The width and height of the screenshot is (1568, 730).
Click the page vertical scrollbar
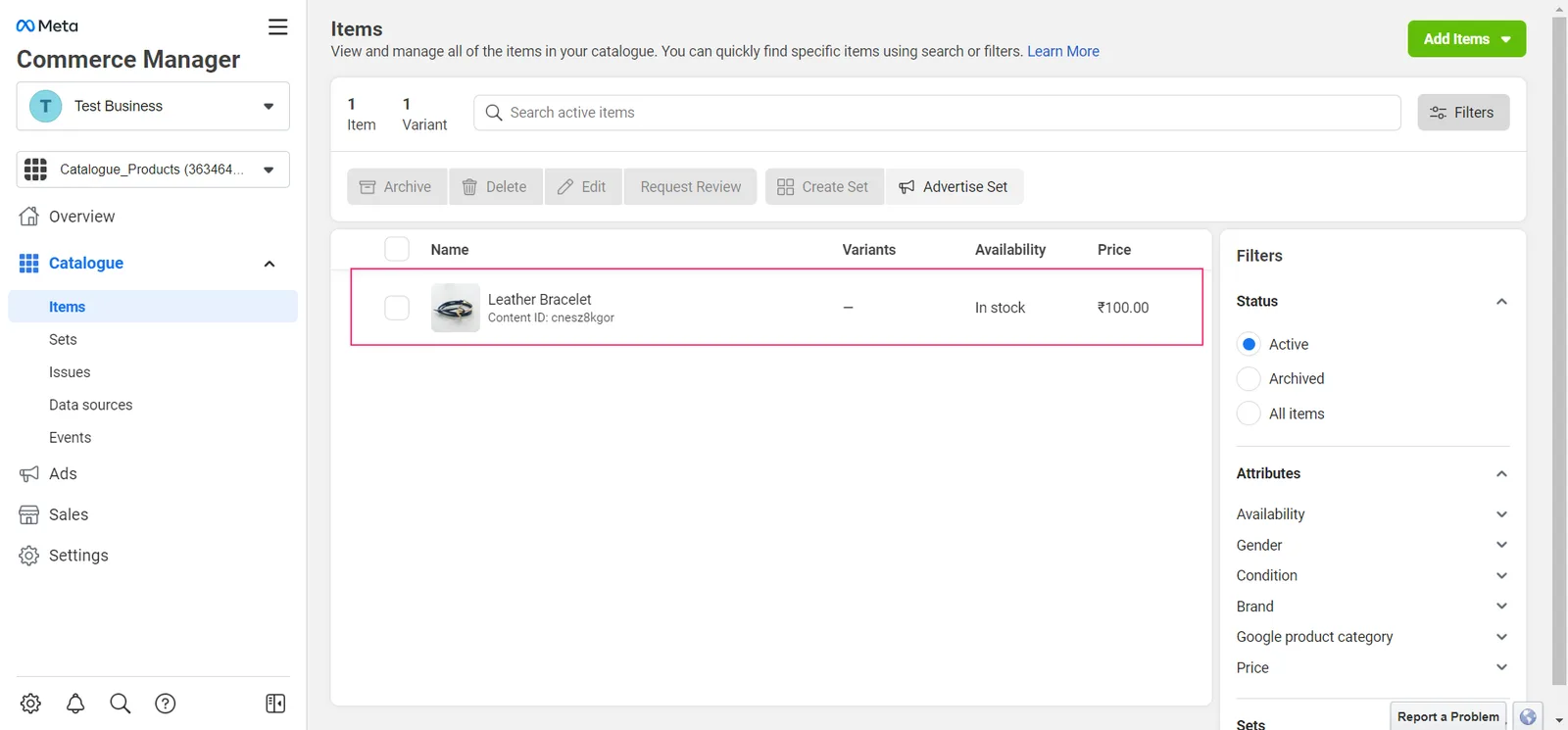coord(1559,351)
